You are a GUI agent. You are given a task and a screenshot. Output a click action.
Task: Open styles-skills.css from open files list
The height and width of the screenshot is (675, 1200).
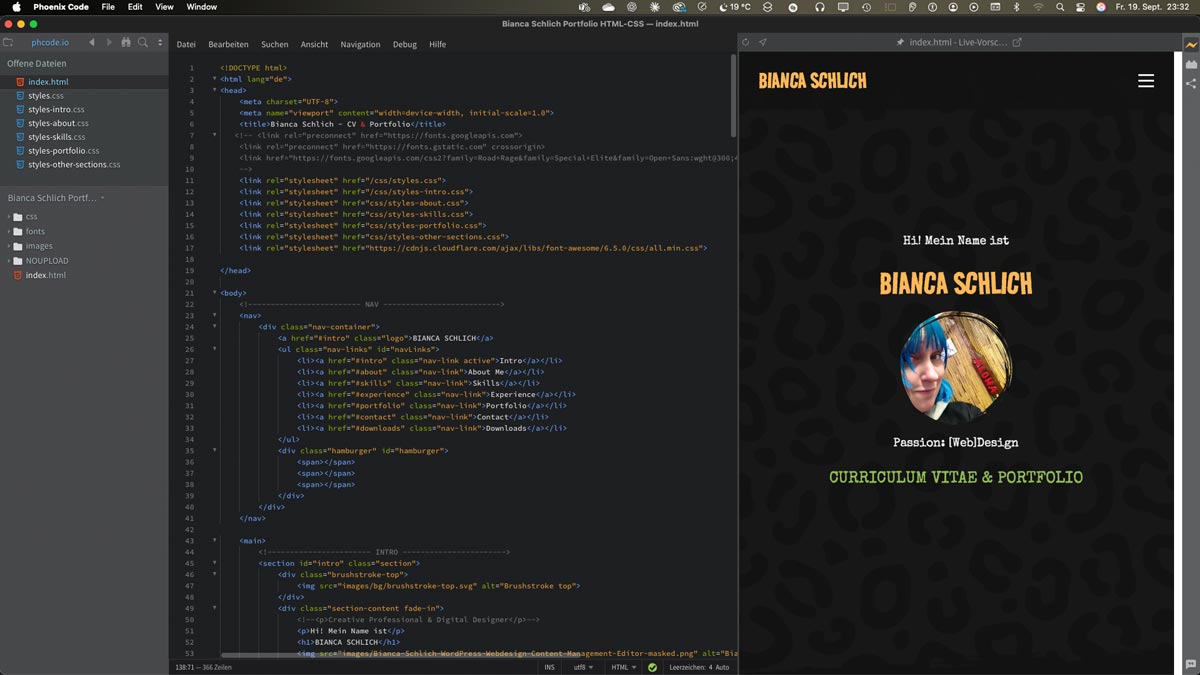(x=56, y=137)
